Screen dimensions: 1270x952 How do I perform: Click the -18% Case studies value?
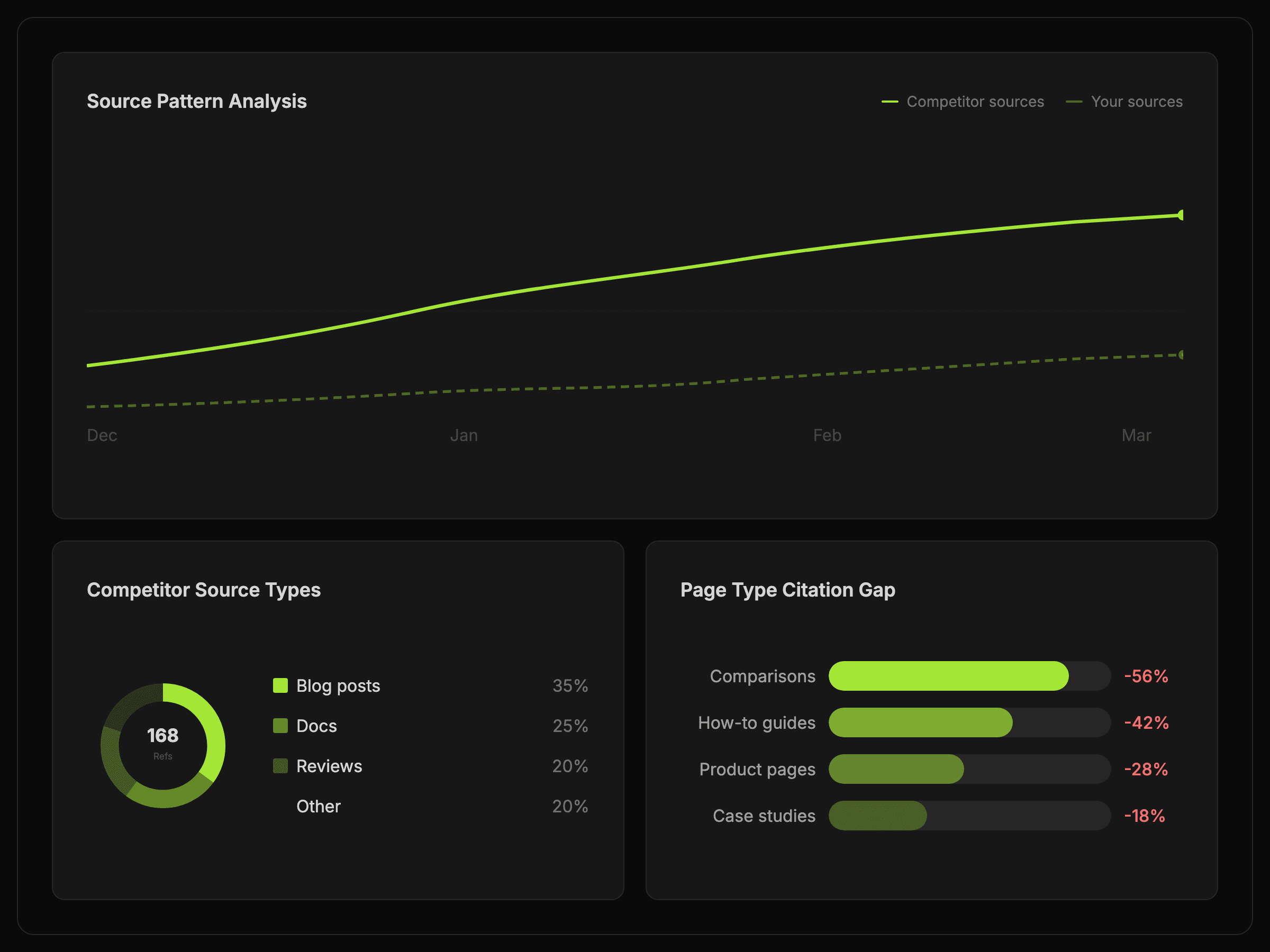[1144, 816]
